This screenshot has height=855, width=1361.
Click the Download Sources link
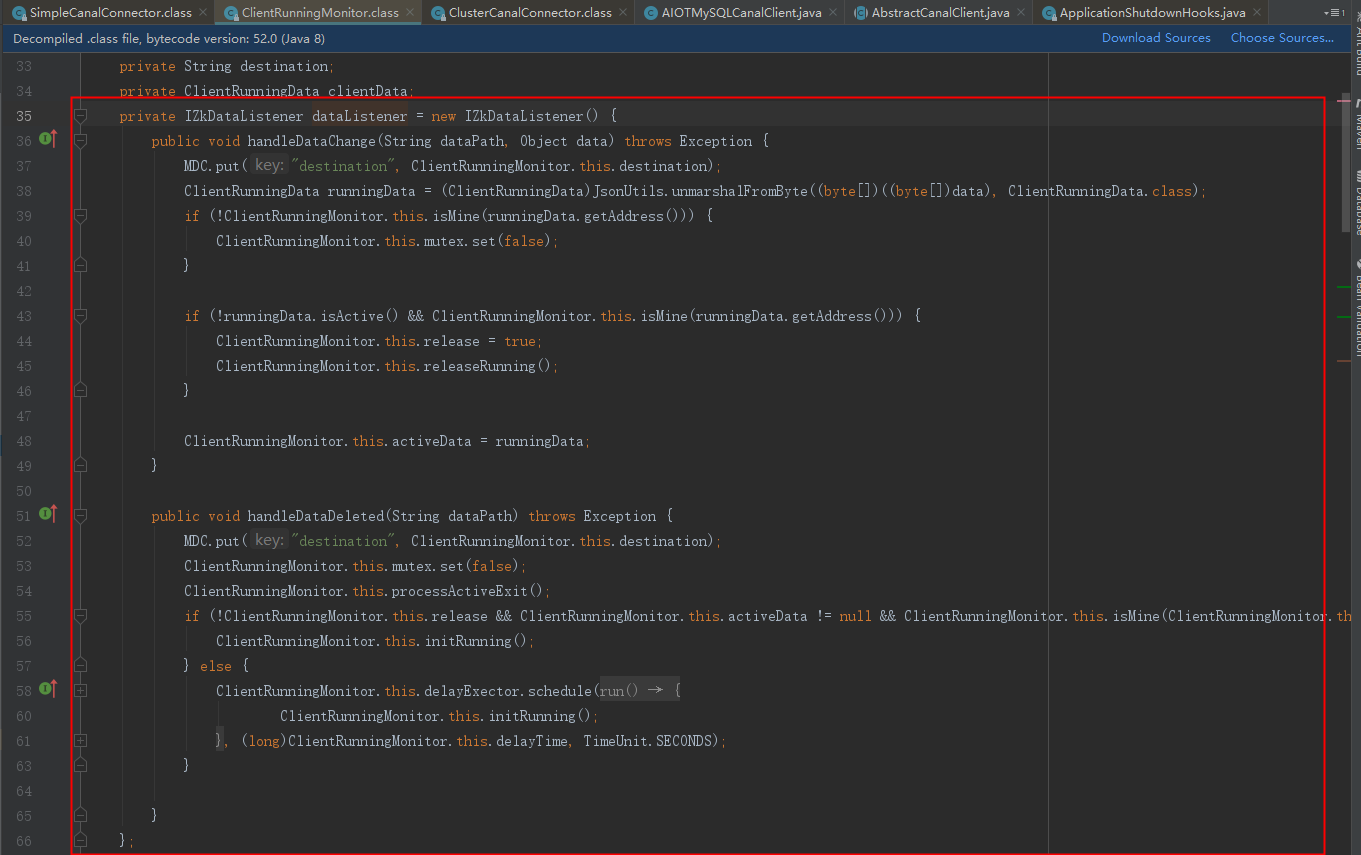[x=1156, y=38]
